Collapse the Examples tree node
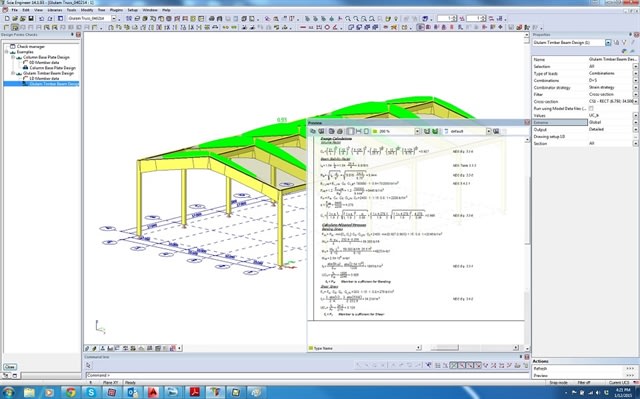 [7, 52]
